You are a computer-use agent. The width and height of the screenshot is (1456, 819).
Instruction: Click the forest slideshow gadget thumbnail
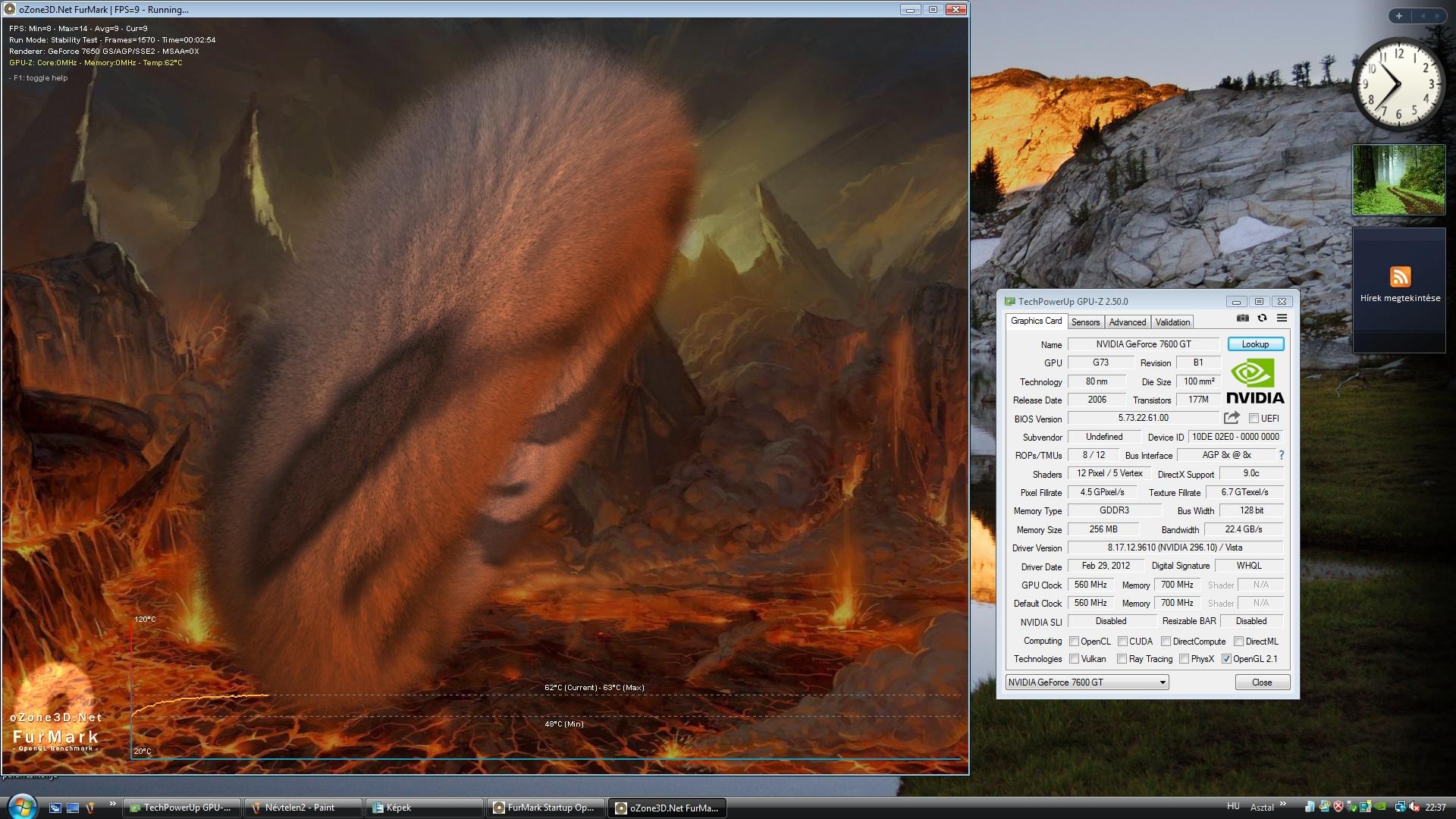click(1398, 180)
